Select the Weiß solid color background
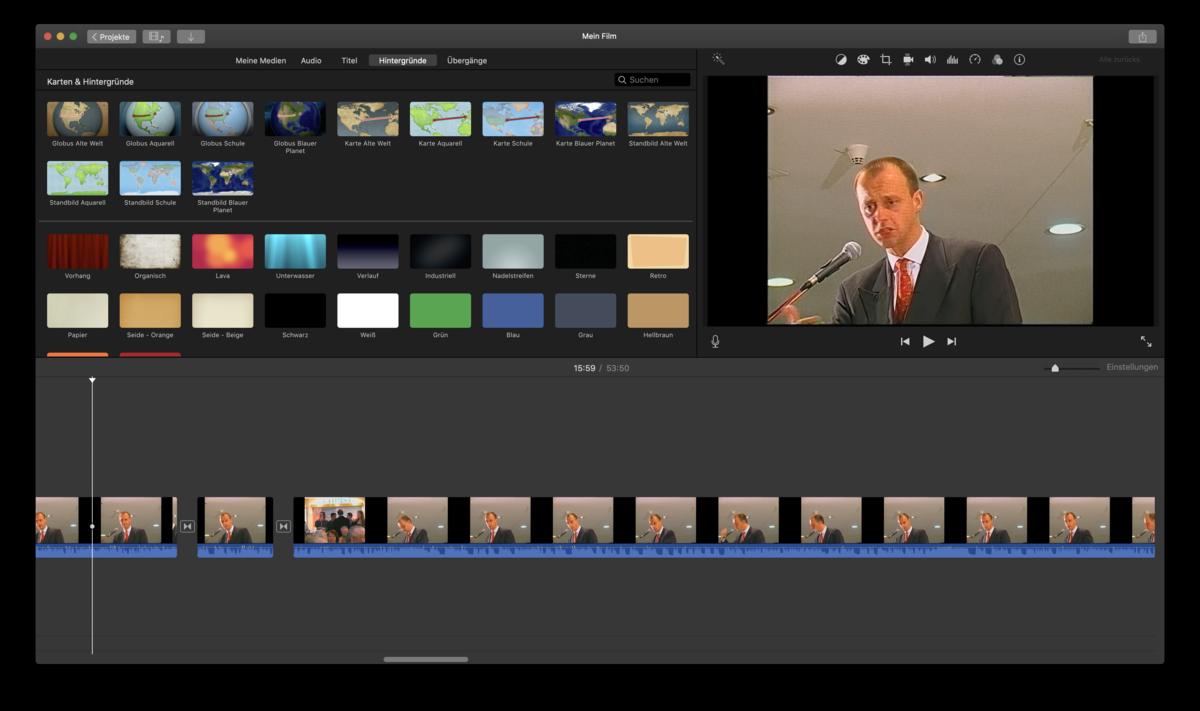Image resolution: width=1200 pixels, height=711 pixels. (x=368, y=311)
